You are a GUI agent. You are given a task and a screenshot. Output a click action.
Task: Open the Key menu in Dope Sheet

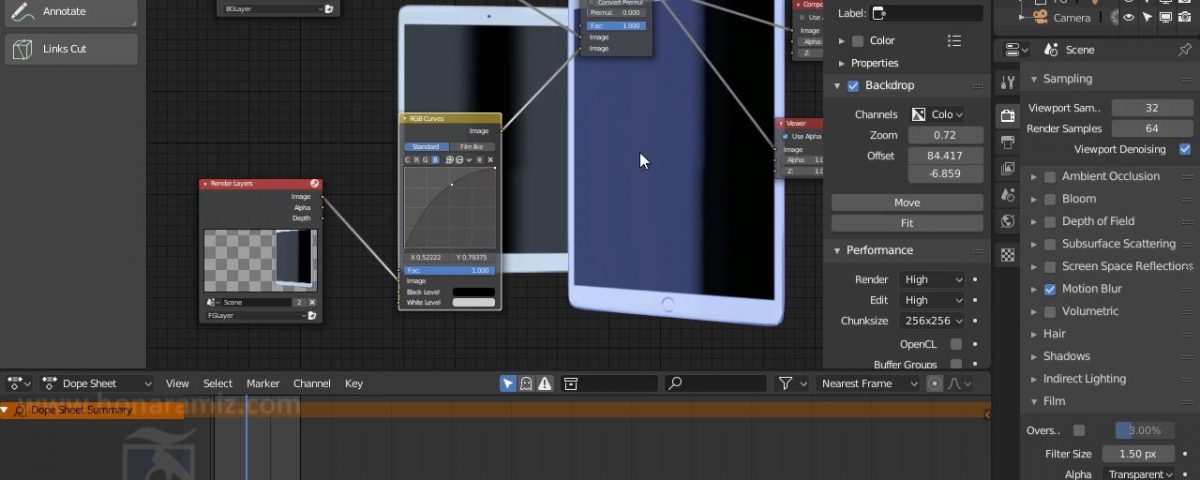(x=354, y=383)
